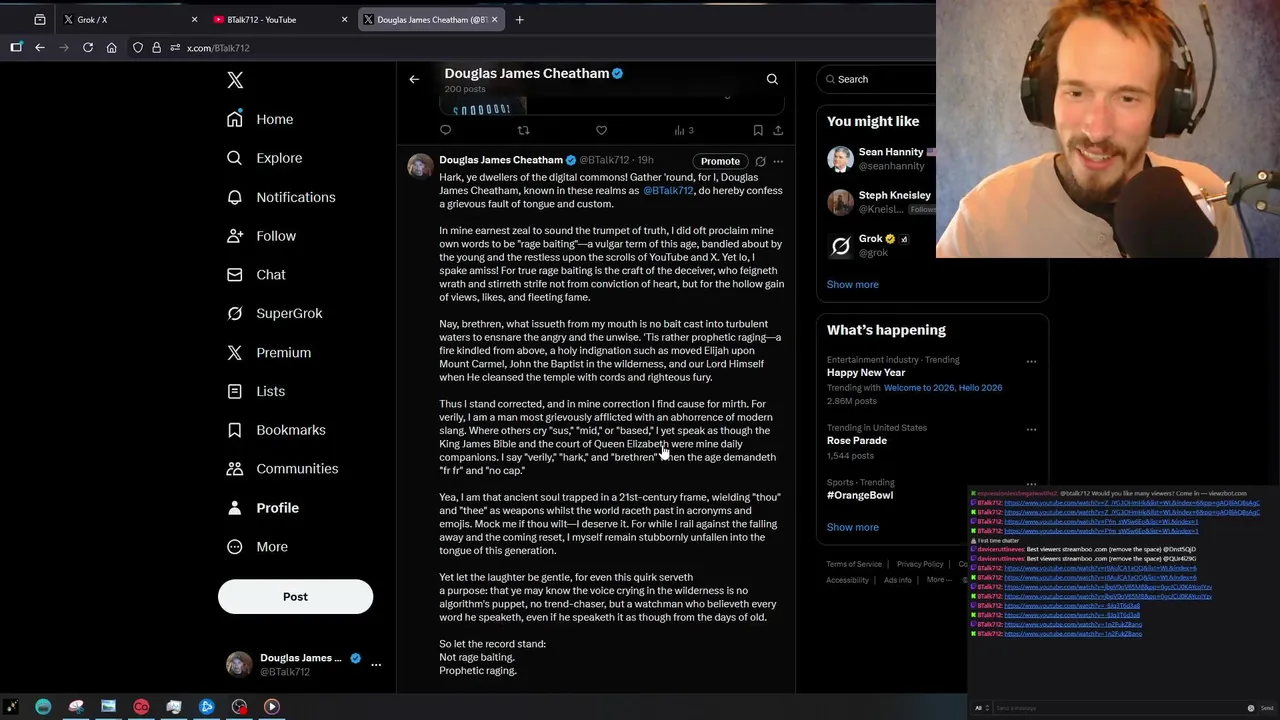The height and width of the screenshot is (720, 1280).
Task: Open SuperGrok in X sidebar
Action: pyautogui.click(x=274, y=313)
